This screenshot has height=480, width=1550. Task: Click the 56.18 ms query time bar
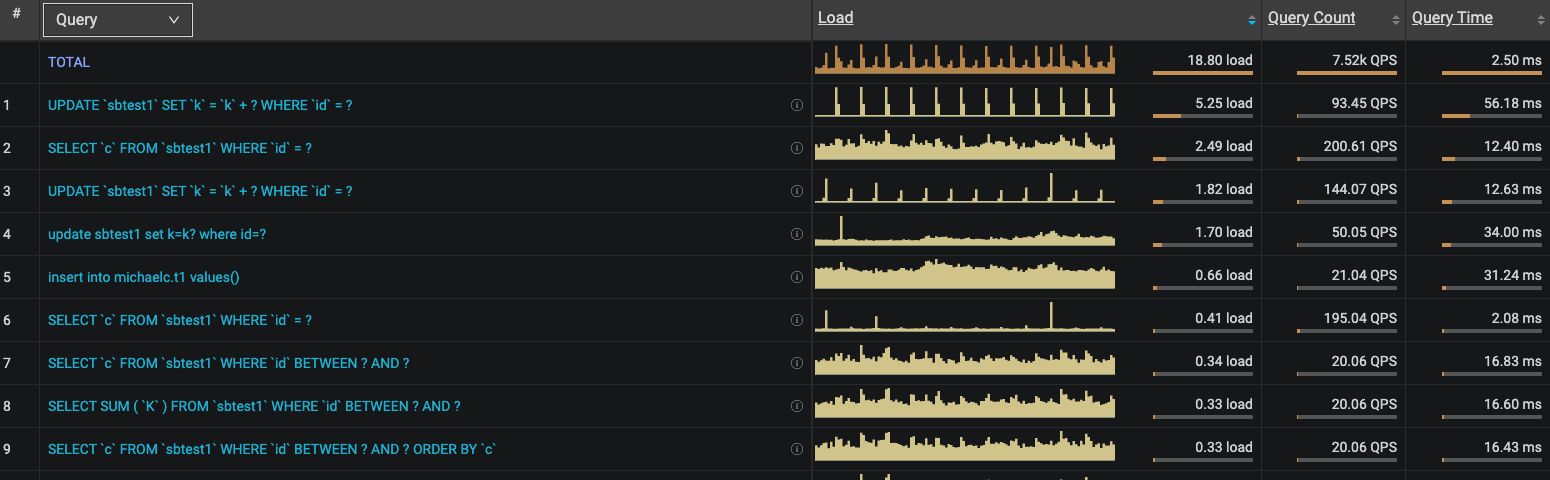pyautogui.click(x=1491, y=116)
